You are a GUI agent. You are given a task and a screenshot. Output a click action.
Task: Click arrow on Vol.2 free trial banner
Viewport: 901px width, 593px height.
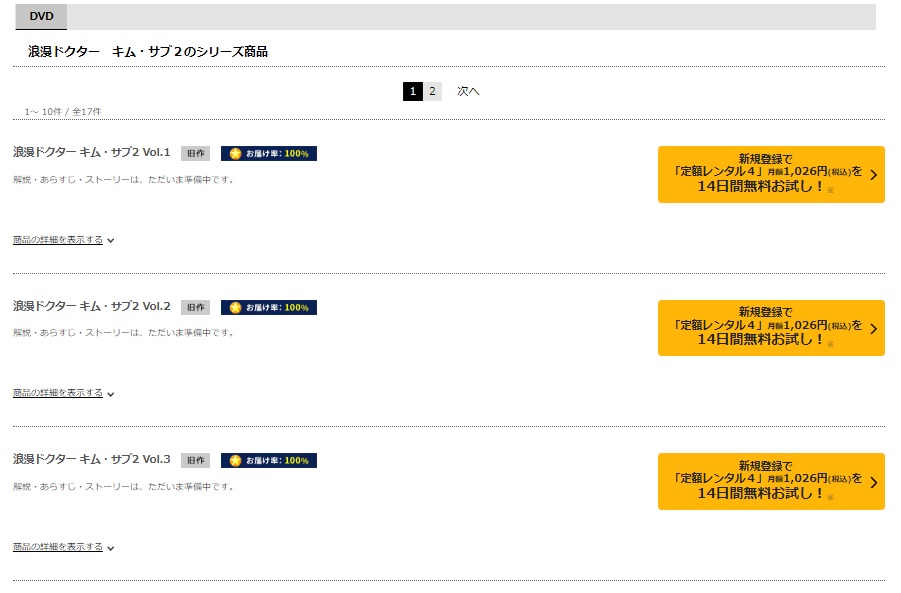[x=873, y=329]
